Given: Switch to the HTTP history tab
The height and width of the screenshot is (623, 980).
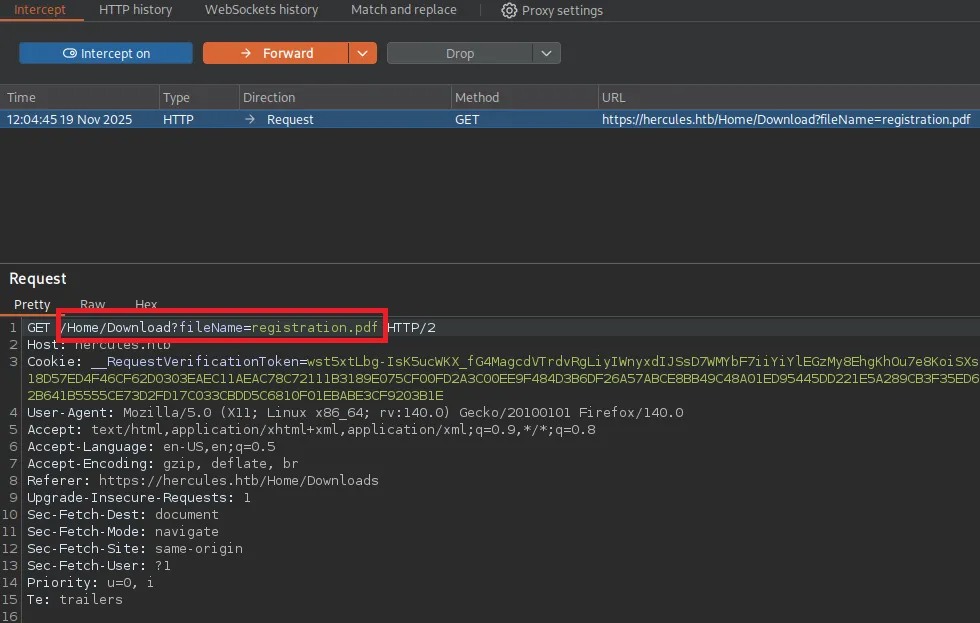Looking at the screenshot, I should (135, 10).
